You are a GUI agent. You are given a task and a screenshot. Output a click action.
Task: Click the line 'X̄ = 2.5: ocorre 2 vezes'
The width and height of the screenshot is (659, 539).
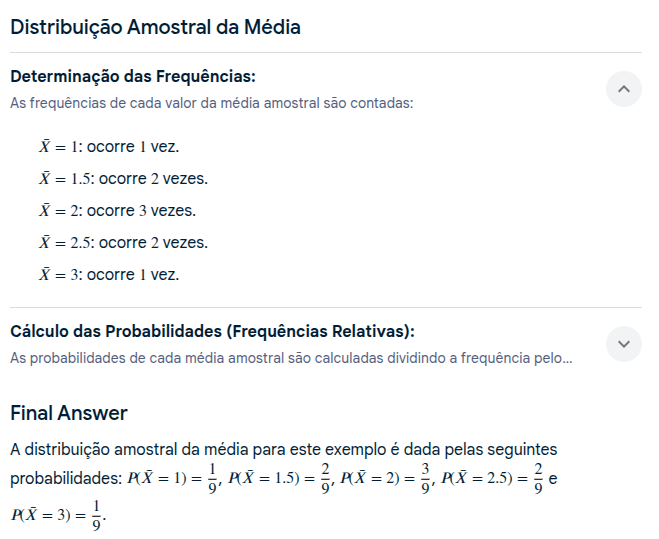(x=123, y=243)
